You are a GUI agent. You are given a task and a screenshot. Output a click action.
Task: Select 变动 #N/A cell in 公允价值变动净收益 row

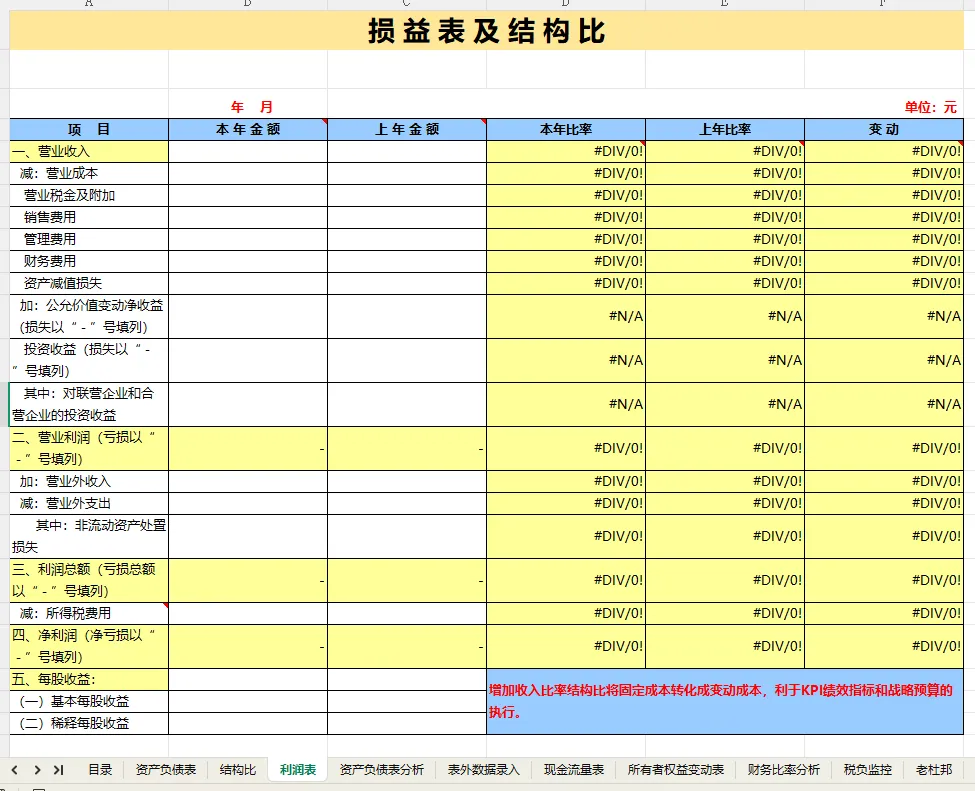pos(884,316)
